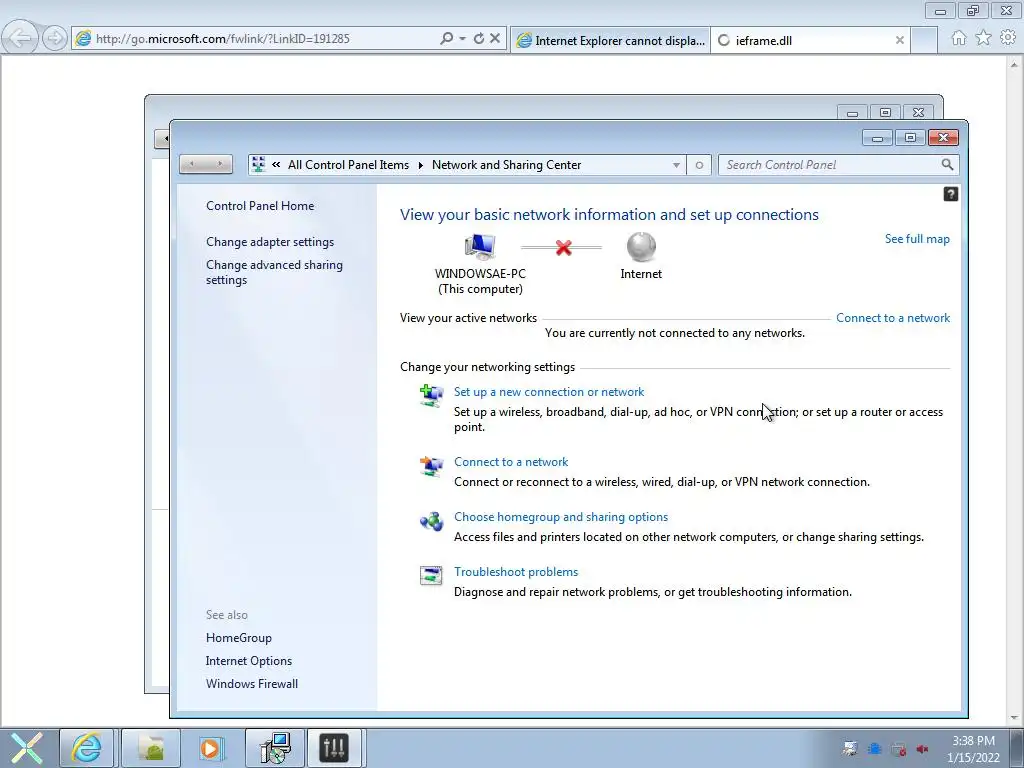Open a new blank tab in IE
Viewport: 1024px width, 768px height.
click(x=924, y=40)
